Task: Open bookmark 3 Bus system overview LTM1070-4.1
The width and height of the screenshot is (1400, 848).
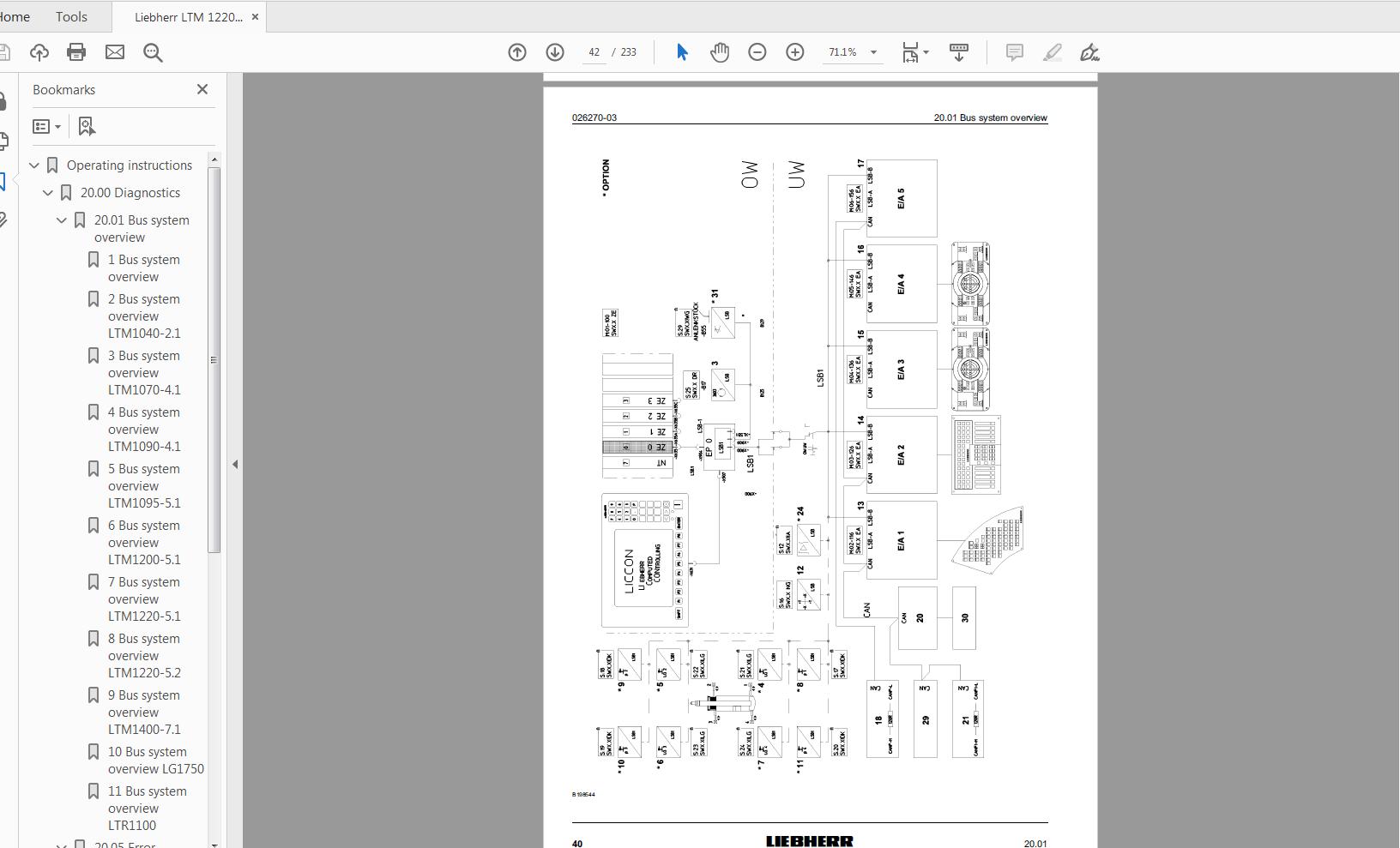Action: (x=144, y=373)
